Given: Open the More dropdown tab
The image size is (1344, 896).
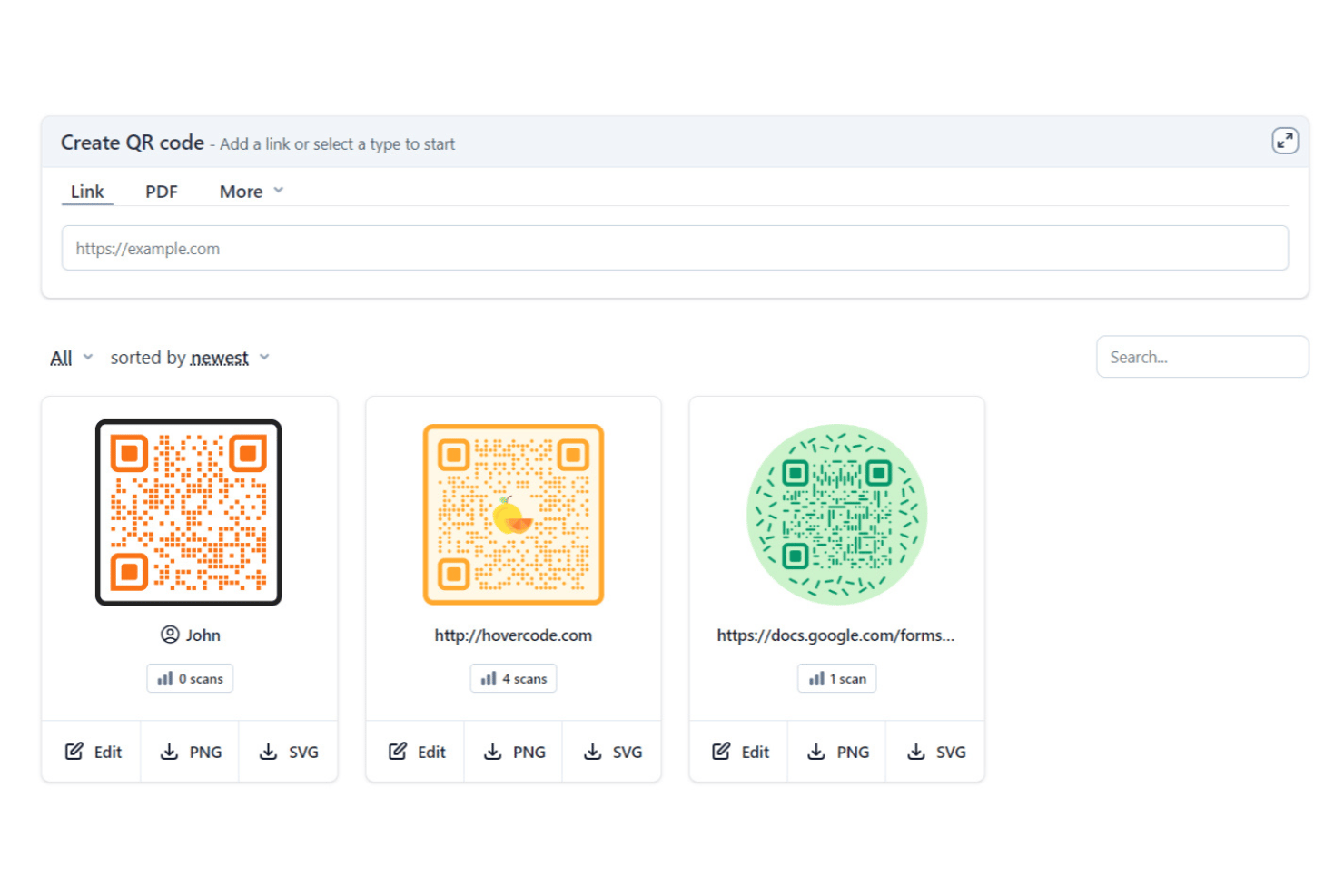Looking at the screenshot, I should pyautogui.click(x=252, y=192).
